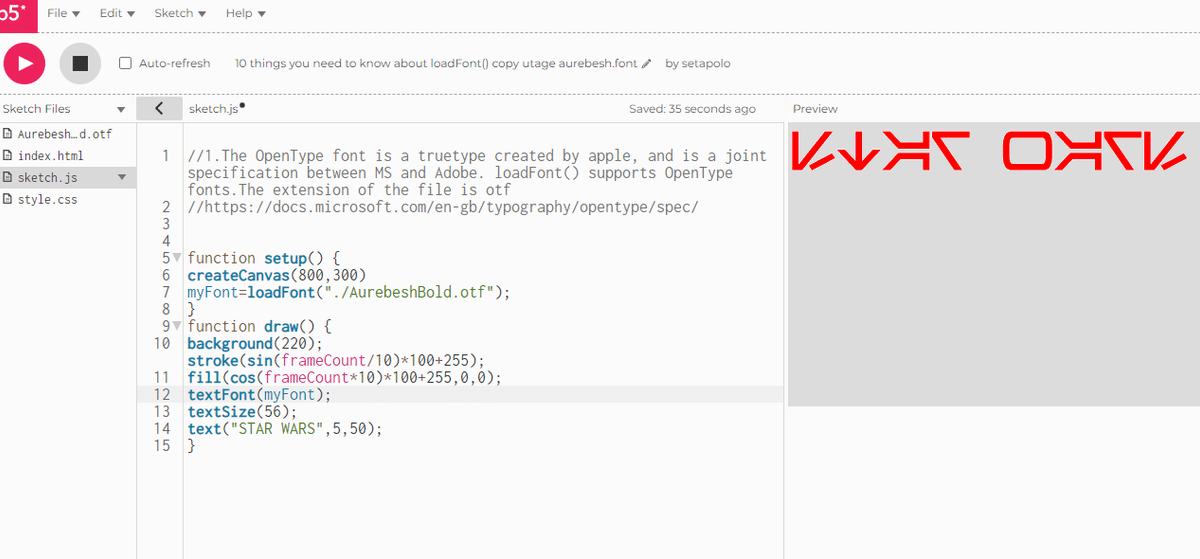Click the textSize(56) code line
Image resolution: width=1200 pixels, height=559 pixels.
tap(242, 412)
